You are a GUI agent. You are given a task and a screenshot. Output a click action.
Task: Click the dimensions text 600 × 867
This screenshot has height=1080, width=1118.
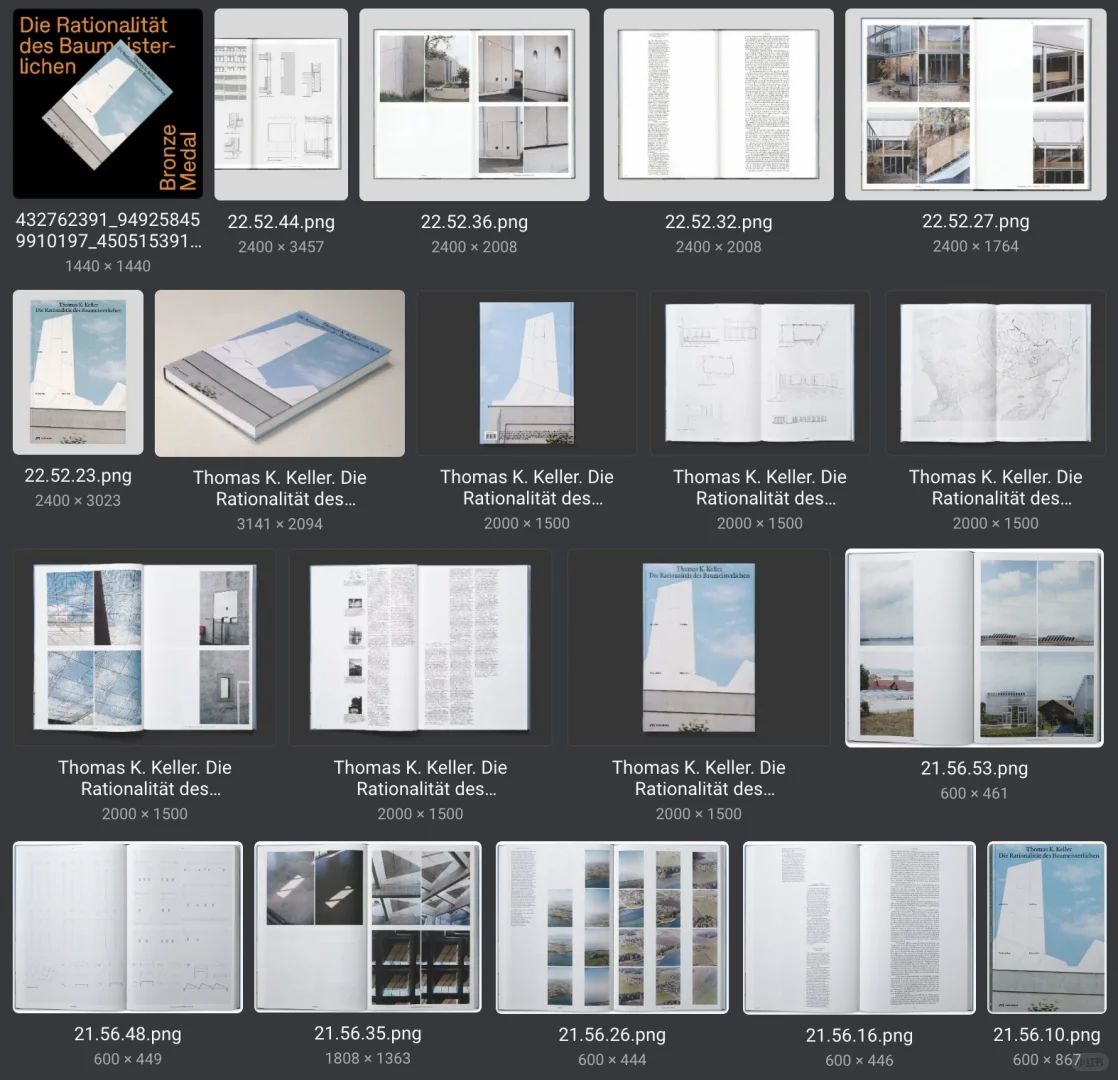pyautogui.click(x=1047, y=1059)
